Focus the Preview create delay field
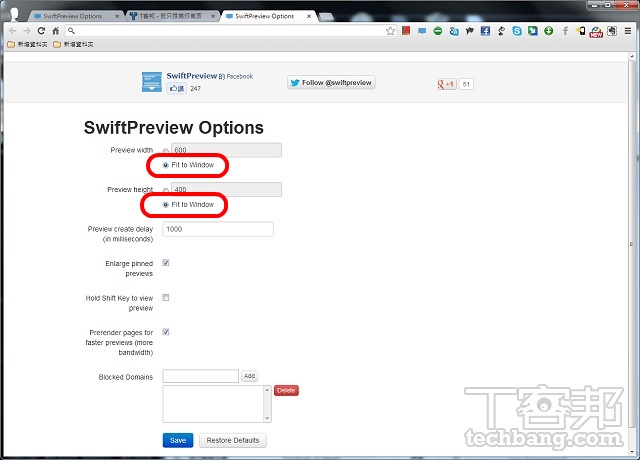The image size is (640, 460). (218, 229)
